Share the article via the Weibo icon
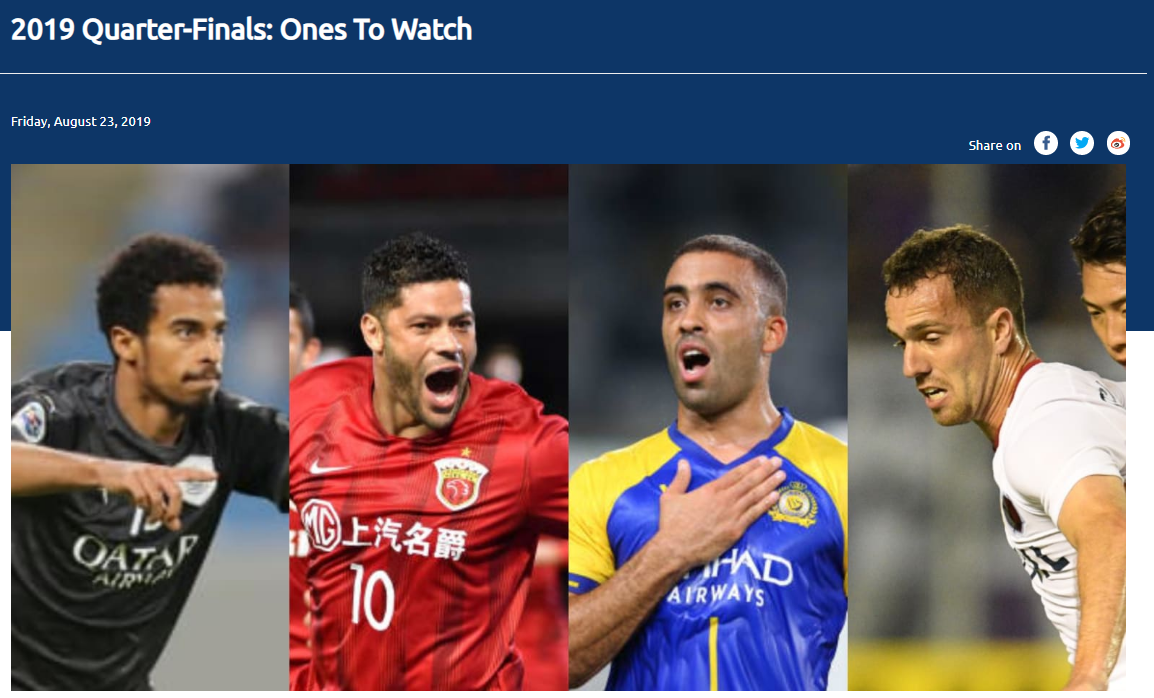 click(x=1118, y=143)
